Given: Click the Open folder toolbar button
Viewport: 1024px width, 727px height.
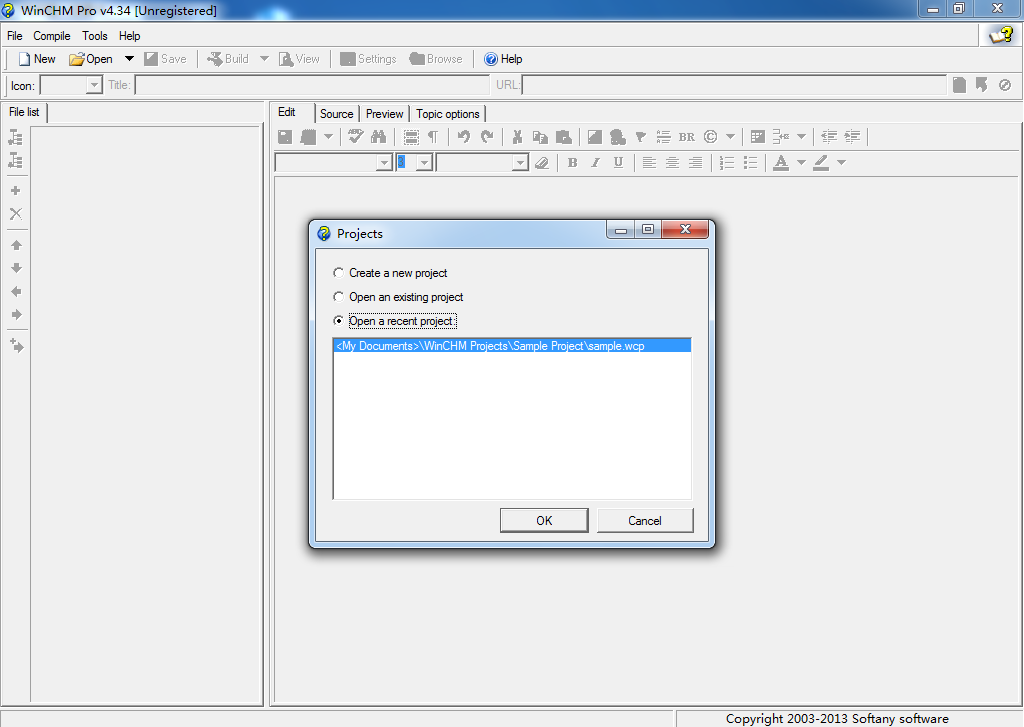Looking at the screenshot, I should pyautogui.click(x=91, y=59).
